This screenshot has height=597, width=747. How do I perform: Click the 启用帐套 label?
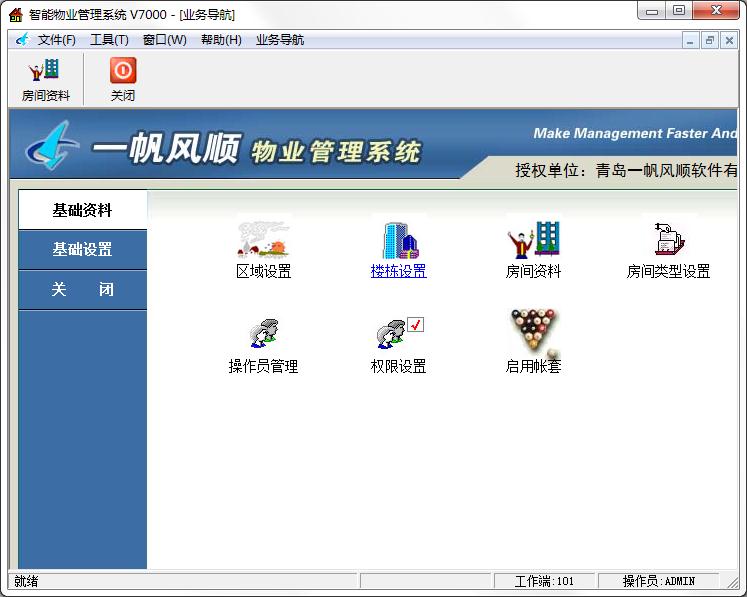(533, 366)
